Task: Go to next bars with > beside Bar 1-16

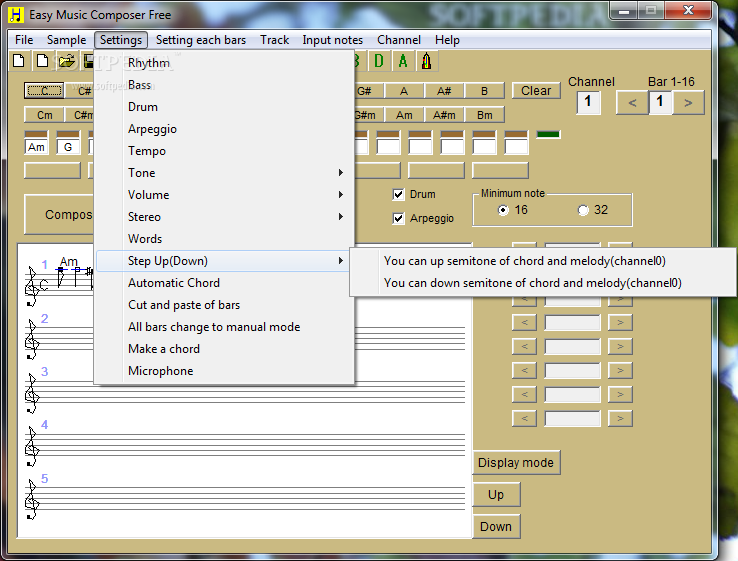Action: point(688,103)
